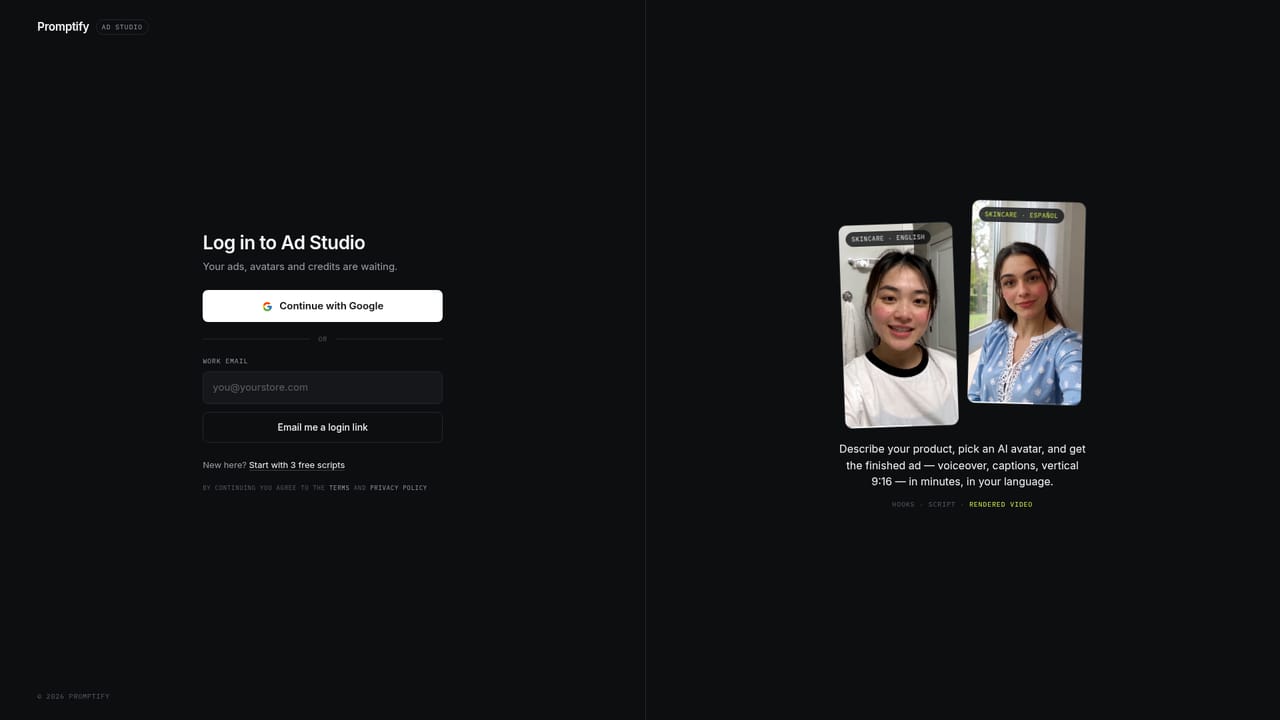Click 'Your ads, avatars and credits are waiting'
Viewport: 1280px width, 720px height.
coord(300,267)
